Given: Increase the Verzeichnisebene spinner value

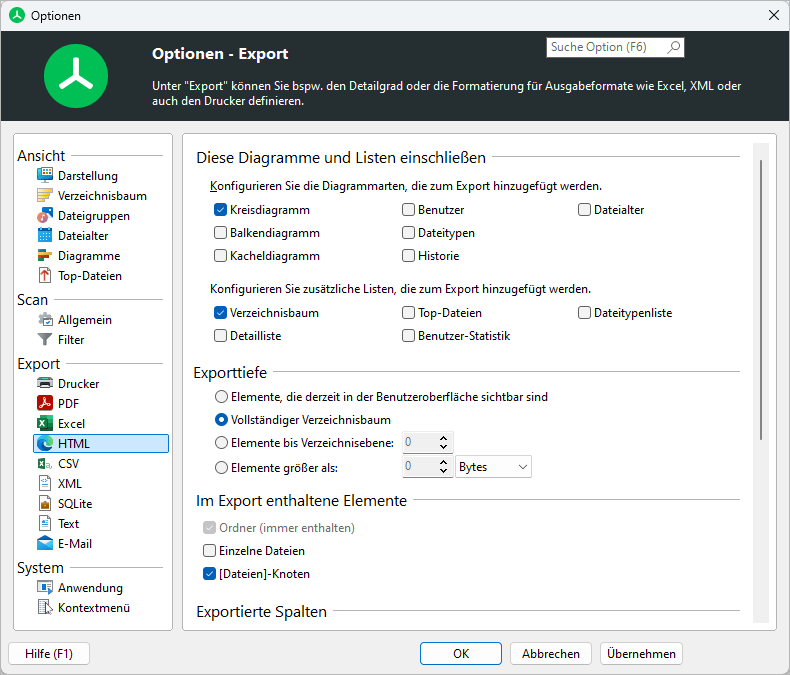Looking at the screenshot, I should click(x=443, y=438).
